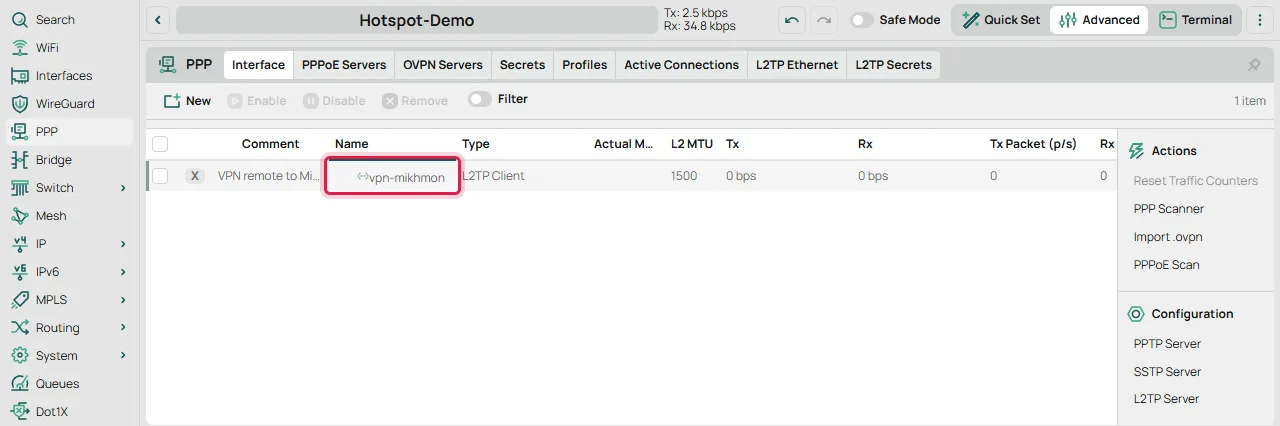Switch to the PPPoE Servers tab
This screenshot has height=426, width=1280.
pos(344,65)
